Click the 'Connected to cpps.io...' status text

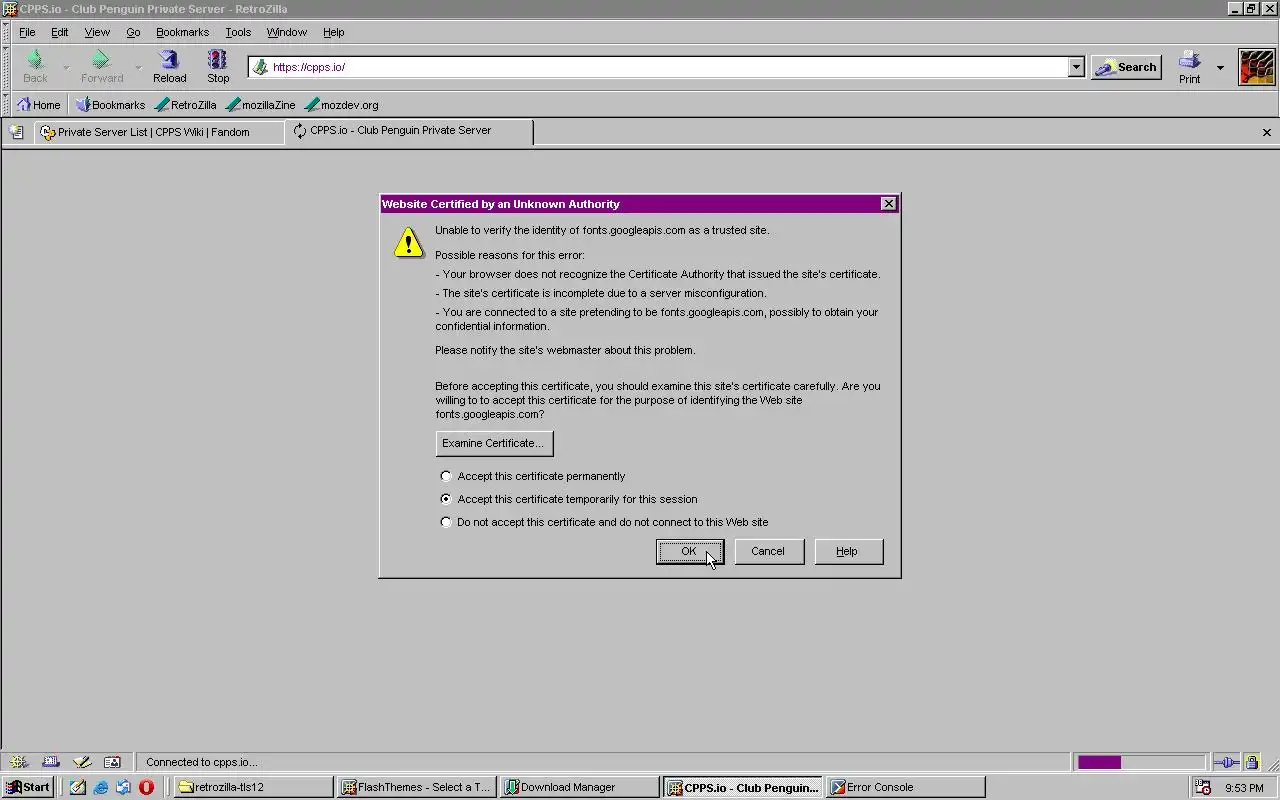click(201, 762)
